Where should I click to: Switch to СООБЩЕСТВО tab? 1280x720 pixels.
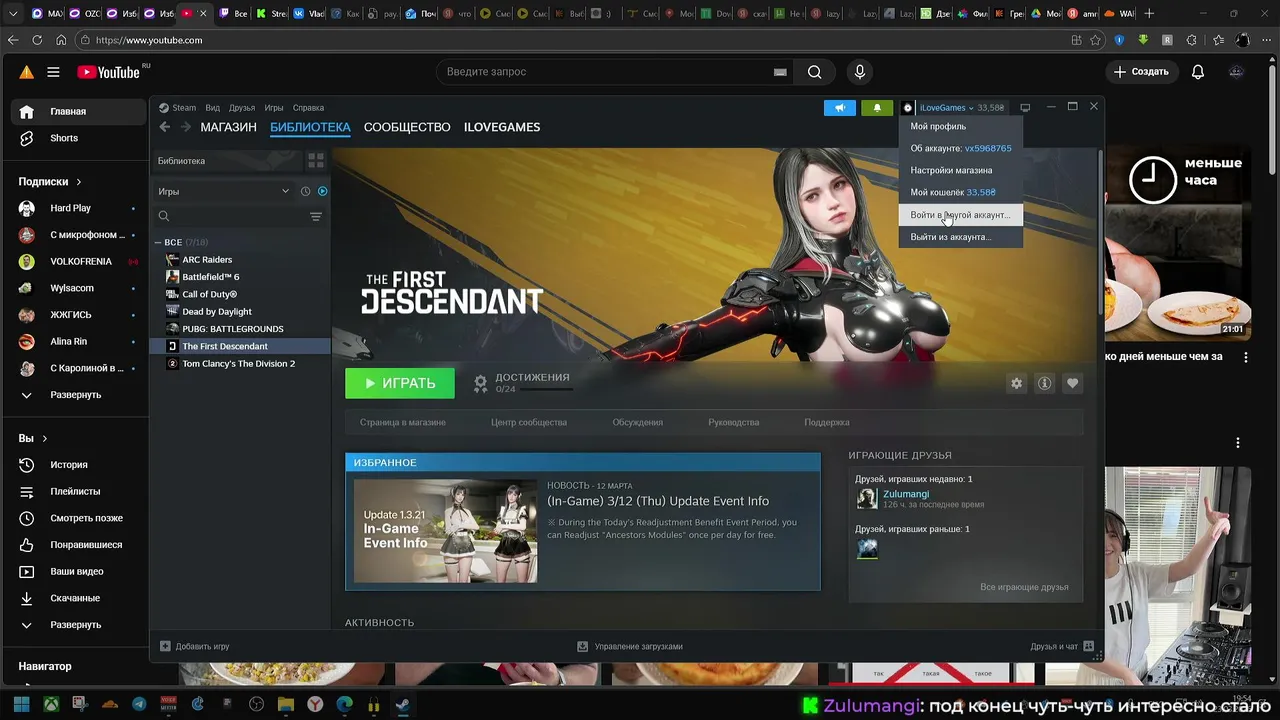[407, 127]
